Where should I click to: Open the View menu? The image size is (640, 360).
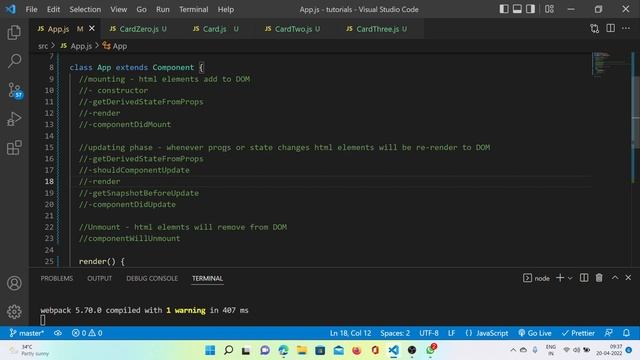click(x=118, y=9)
